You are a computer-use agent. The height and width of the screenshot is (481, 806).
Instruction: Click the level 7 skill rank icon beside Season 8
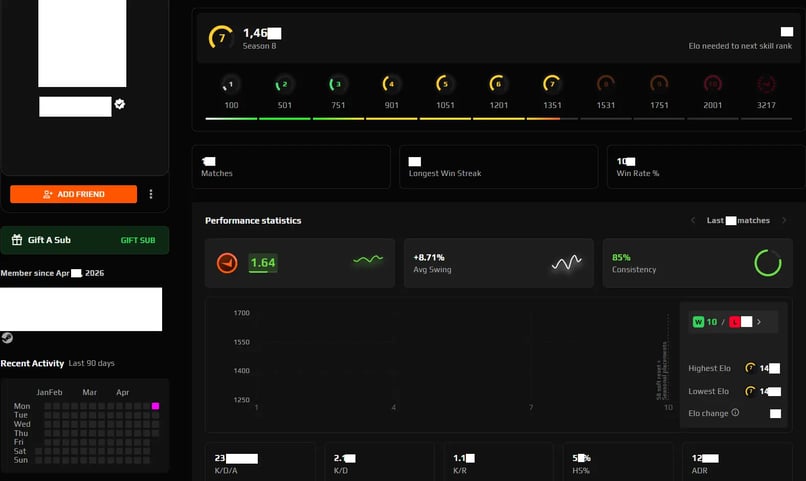221,38
